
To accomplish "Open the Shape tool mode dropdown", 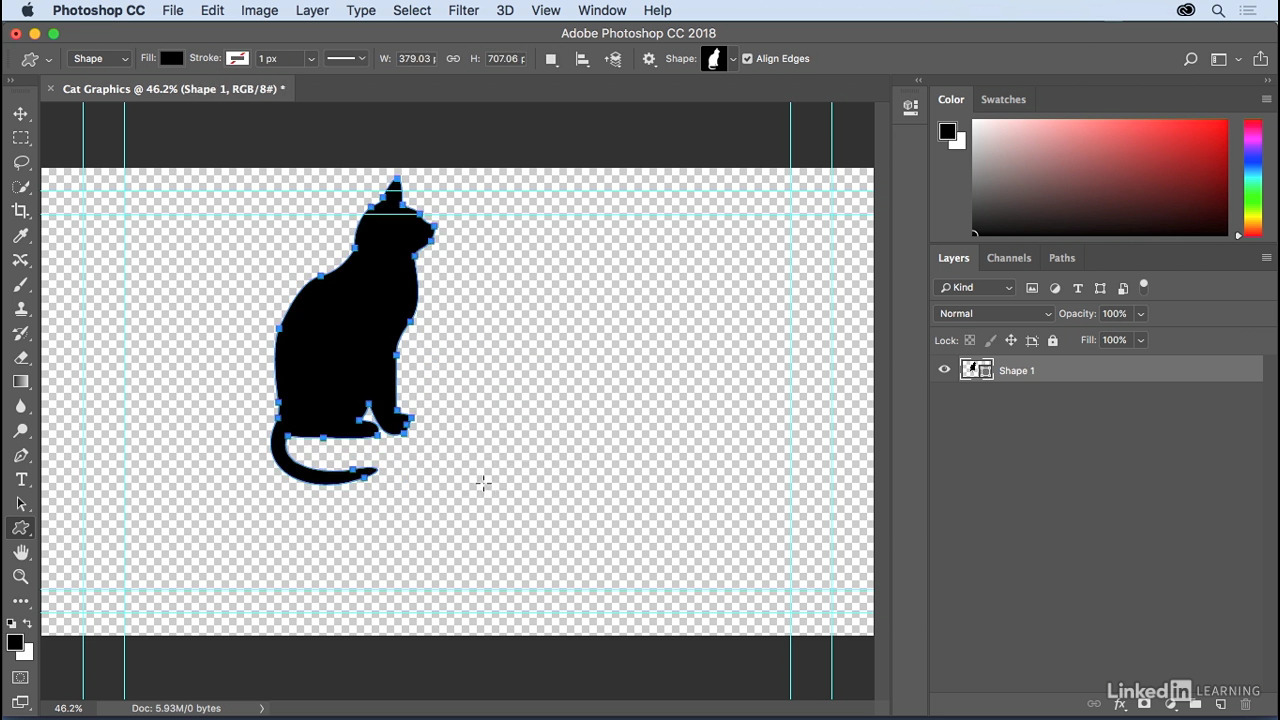I will (100, 59).
